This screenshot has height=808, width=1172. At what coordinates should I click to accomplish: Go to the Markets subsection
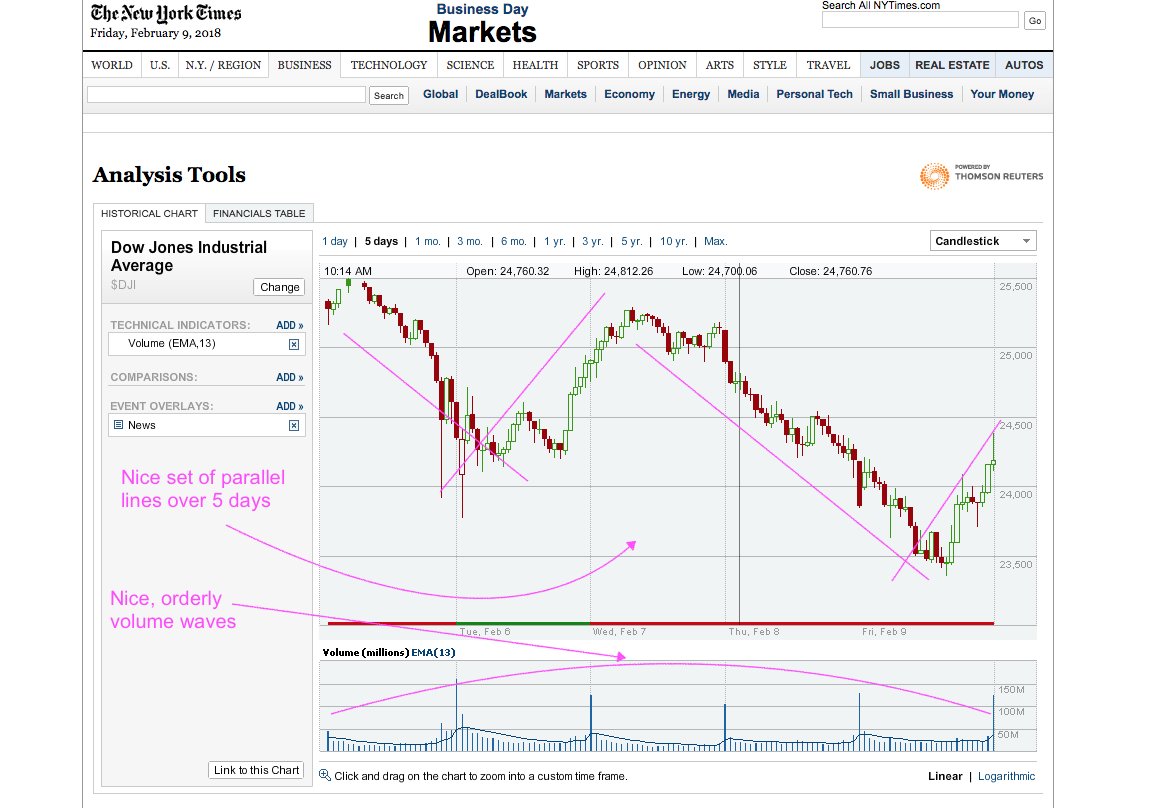(565, 94)
